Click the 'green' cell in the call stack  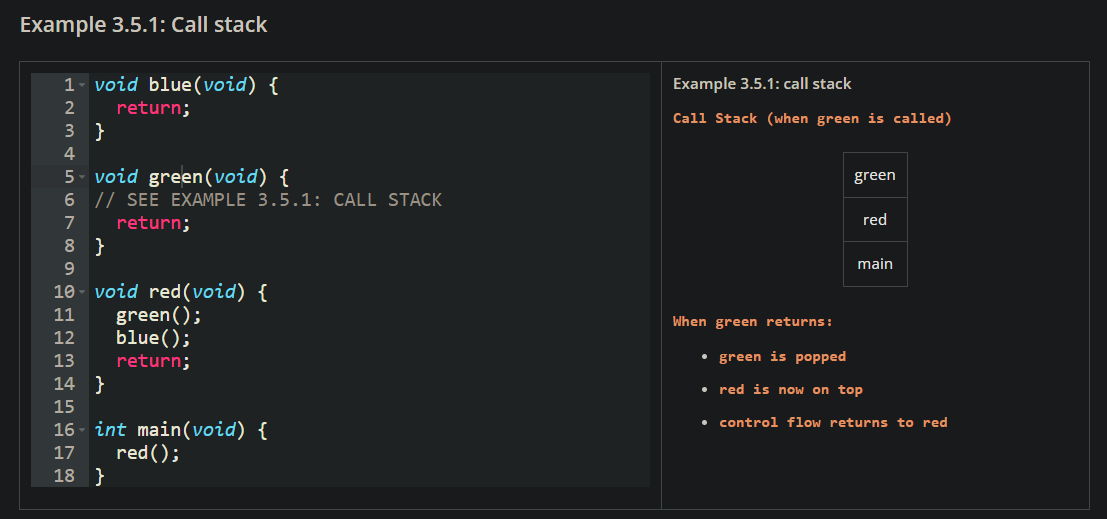click(x=875, y=175)
